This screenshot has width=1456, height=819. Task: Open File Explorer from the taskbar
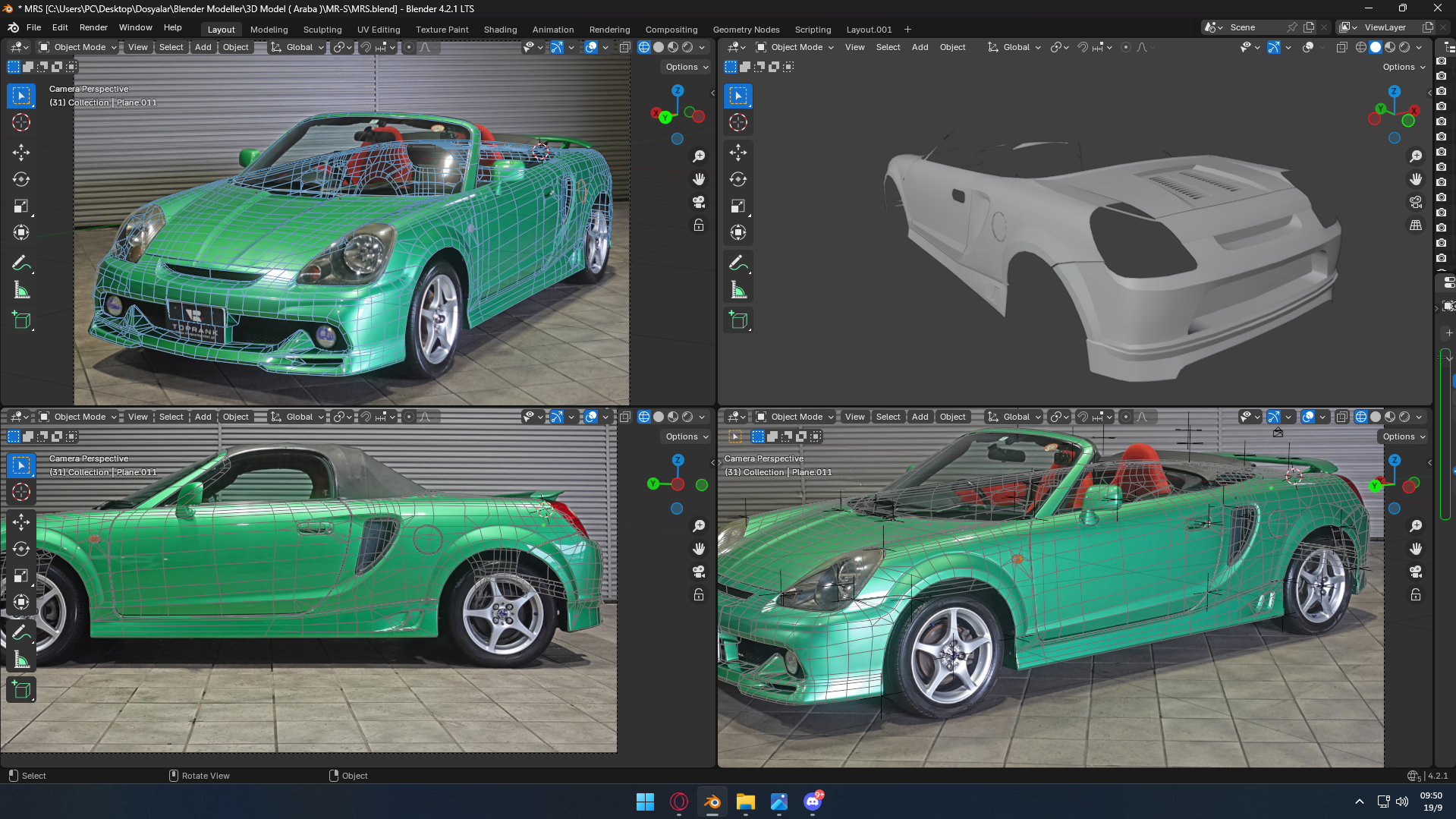point(745,802)
